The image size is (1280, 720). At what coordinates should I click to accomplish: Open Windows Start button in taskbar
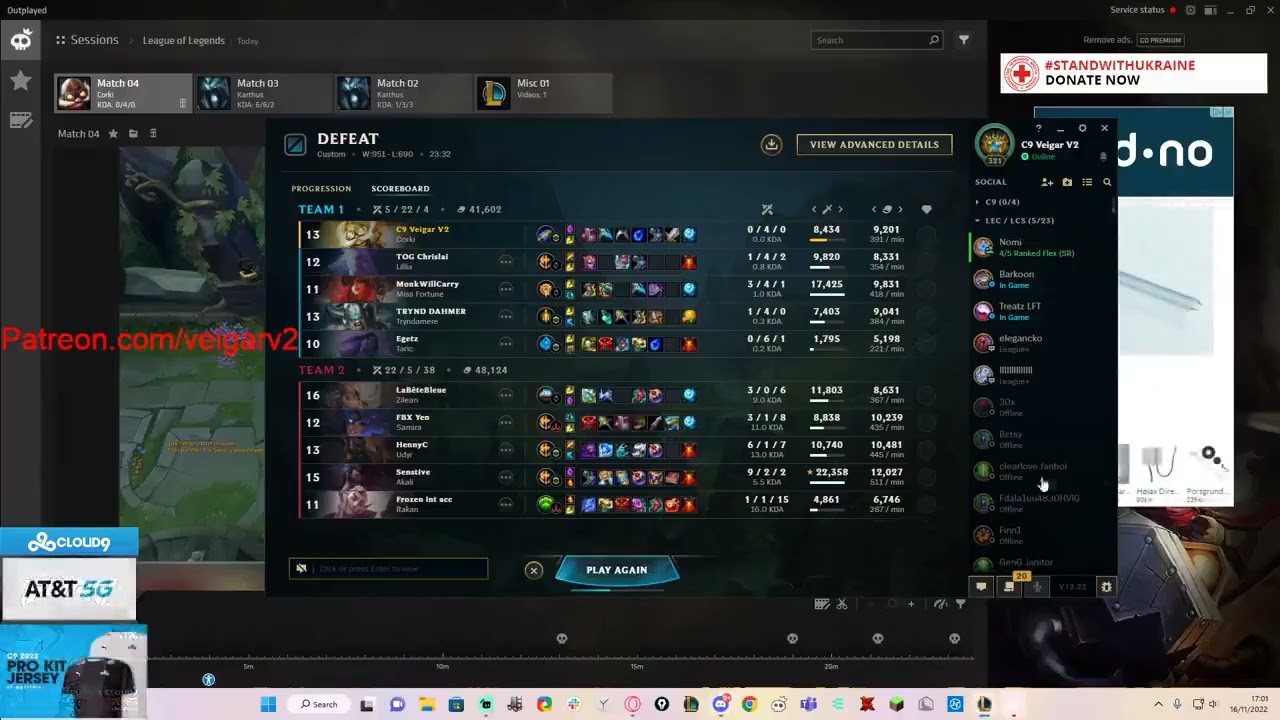click(x=268, y=704)
